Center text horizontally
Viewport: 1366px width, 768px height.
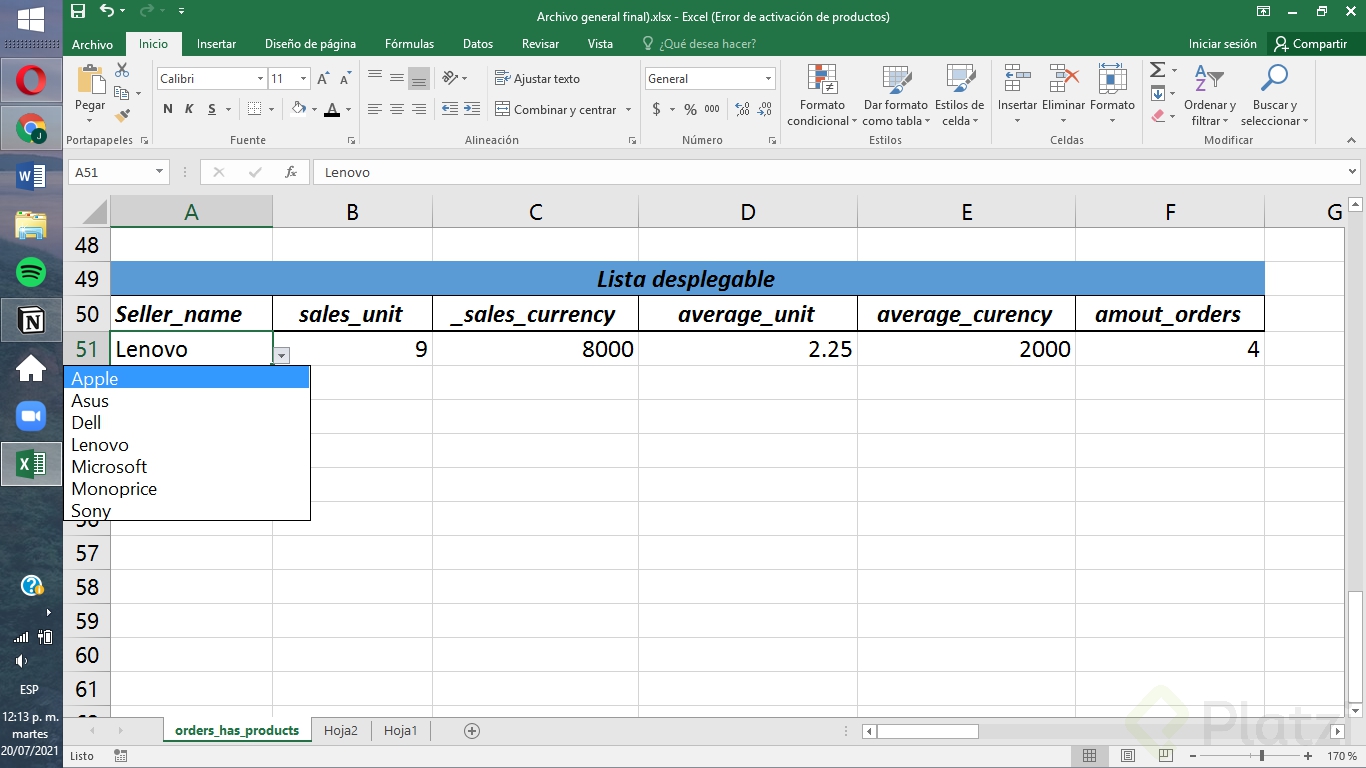pyautogui.click(x=397, y=109)
